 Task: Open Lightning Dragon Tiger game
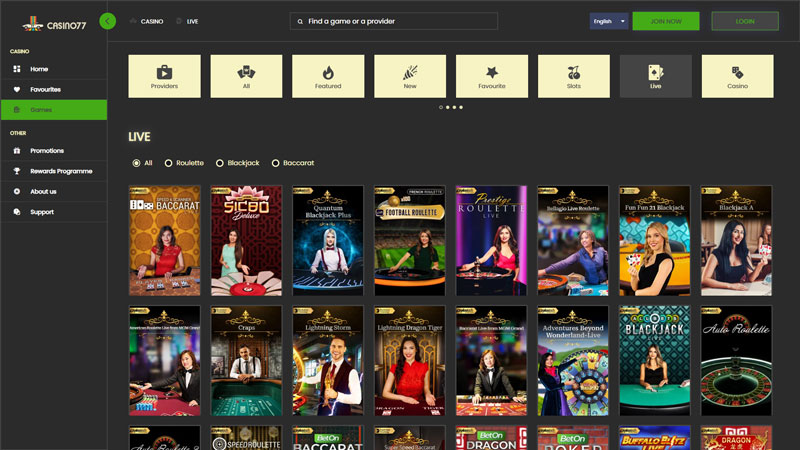click(x=410, y=361)
